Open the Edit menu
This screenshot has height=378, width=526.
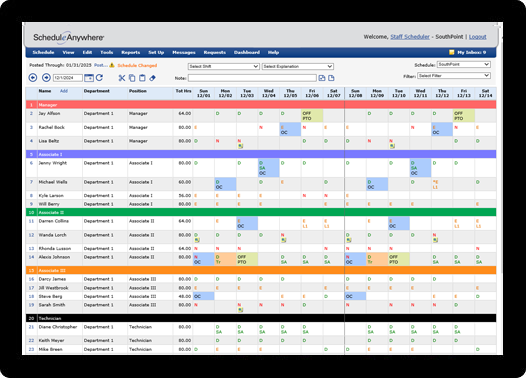point(87,52)
